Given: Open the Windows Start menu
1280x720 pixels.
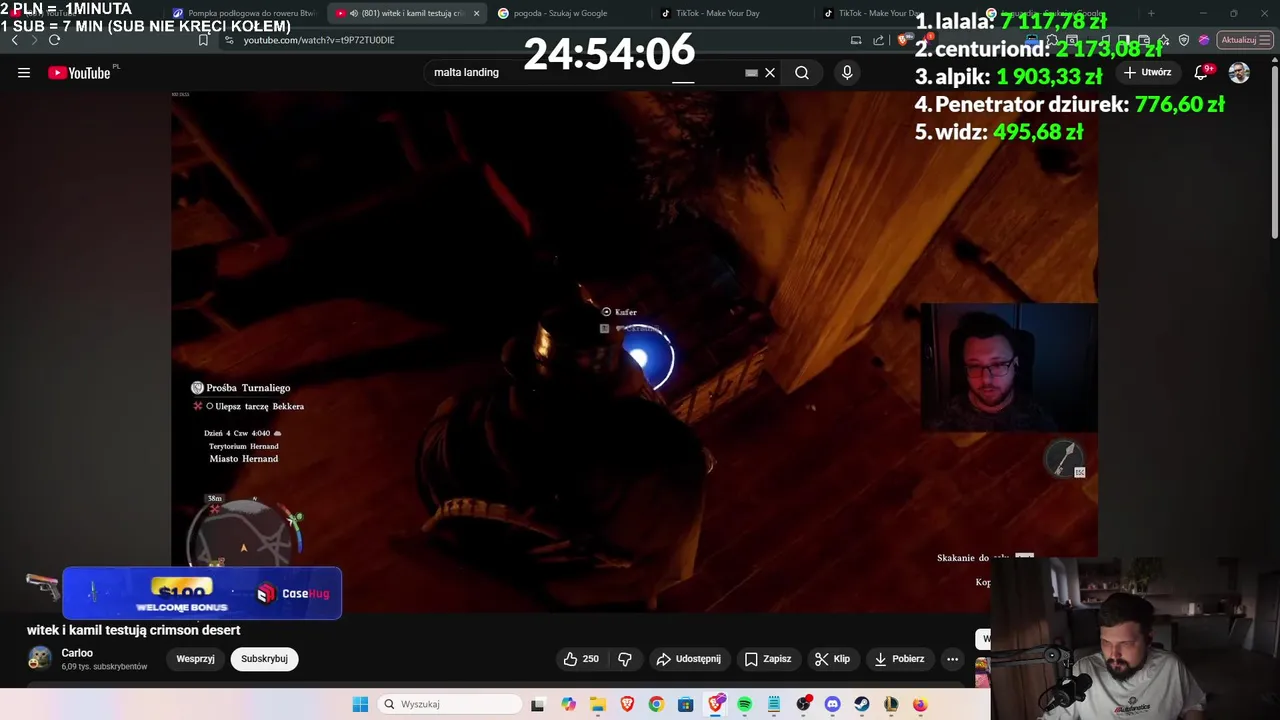Looking at the screenshot, I should point(360,704).
